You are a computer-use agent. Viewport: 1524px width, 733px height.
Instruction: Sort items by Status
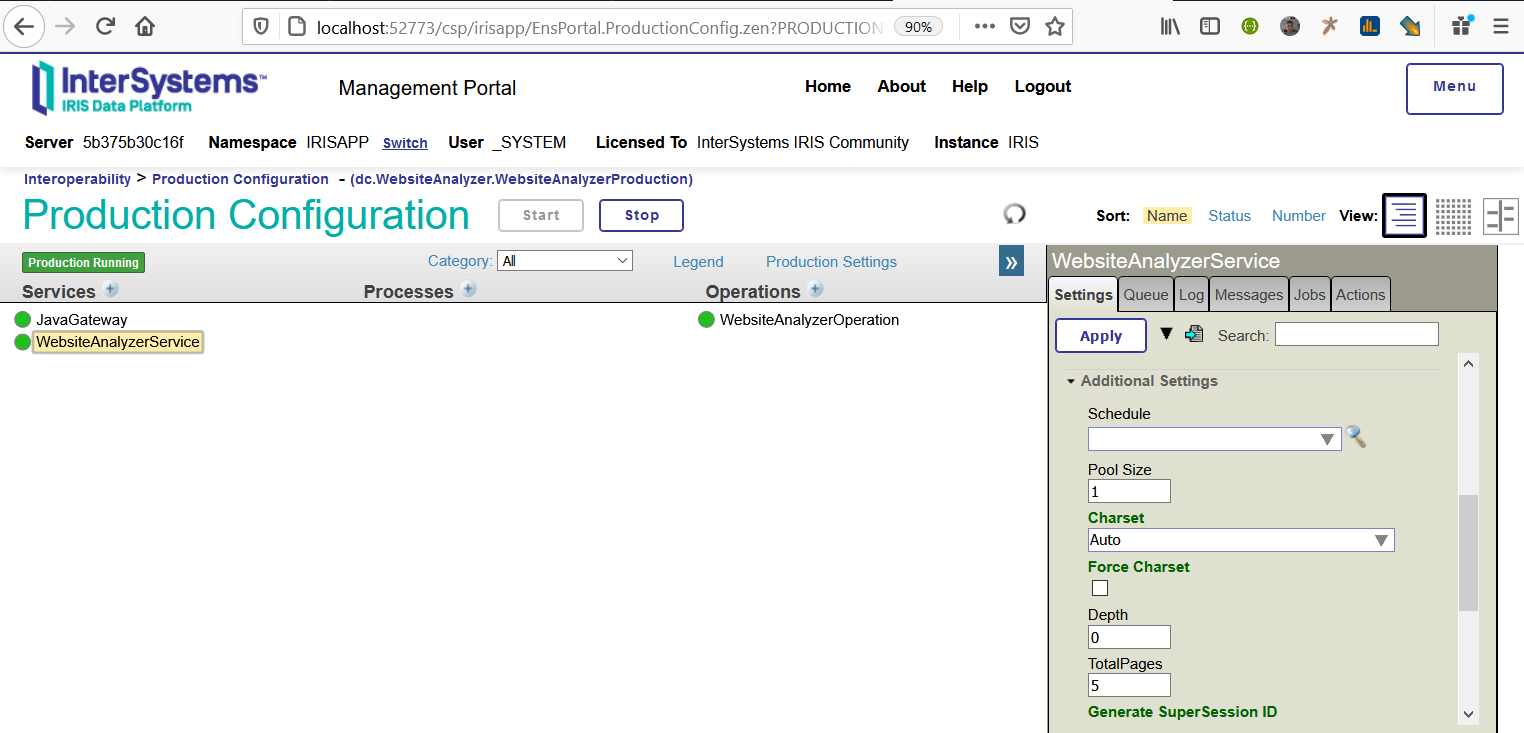pos(1229,215)
